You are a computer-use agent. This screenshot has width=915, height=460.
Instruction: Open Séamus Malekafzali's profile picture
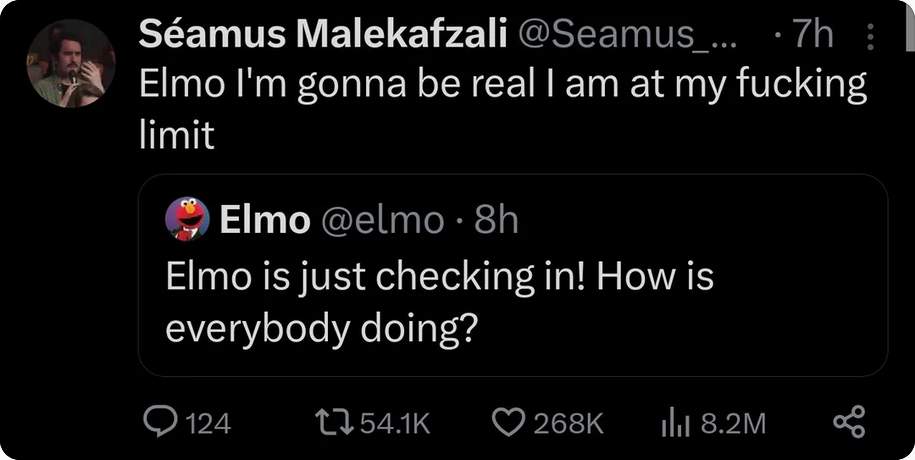click(70, 63)
